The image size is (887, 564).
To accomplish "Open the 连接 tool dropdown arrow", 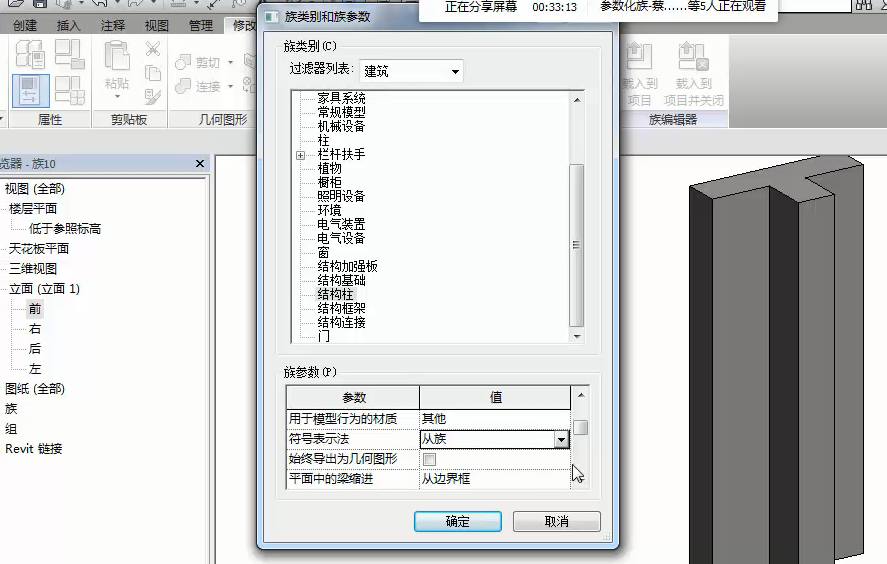I will point(230,86).
